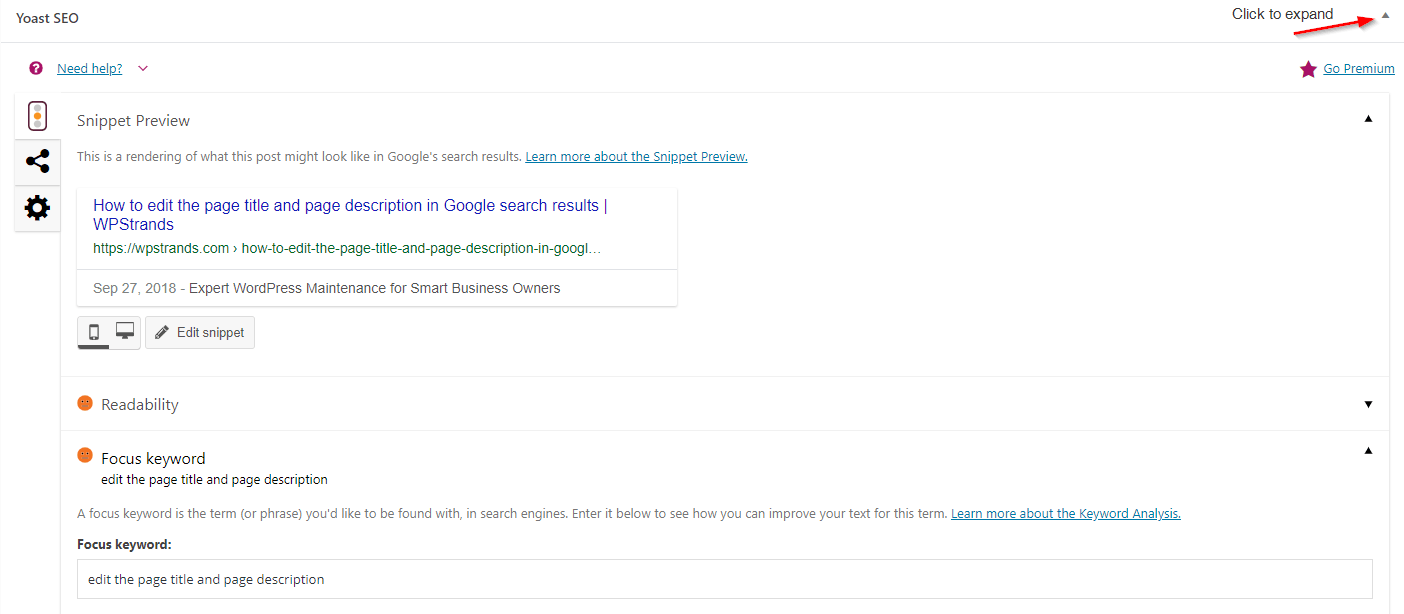Image resolution: width=1404 pixels, height=614 pixels.
Task: Collapse the Focus keyword section
Action: click(x=1368, y=451)
